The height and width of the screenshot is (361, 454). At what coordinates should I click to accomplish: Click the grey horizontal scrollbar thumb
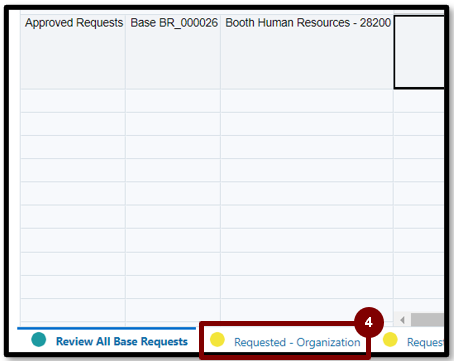427,320
